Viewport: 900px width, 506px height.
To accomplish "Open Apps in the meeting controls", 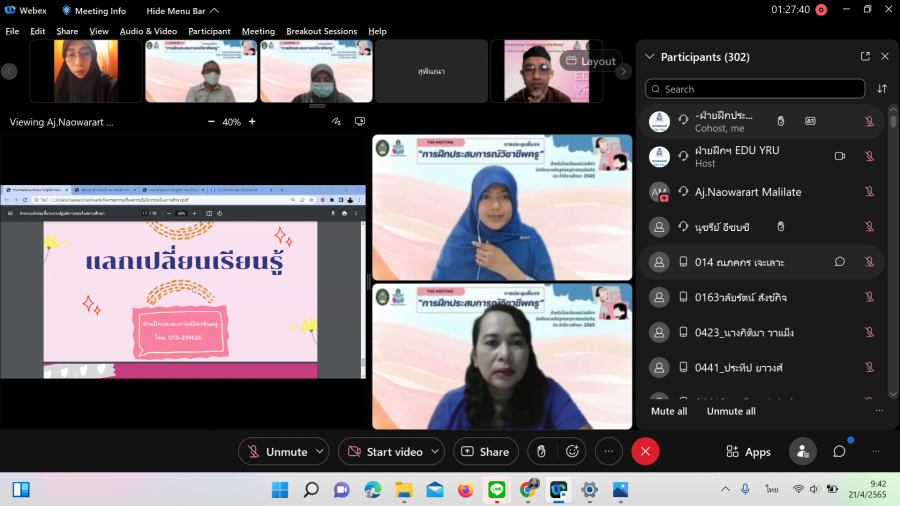I will click(748, 452).
